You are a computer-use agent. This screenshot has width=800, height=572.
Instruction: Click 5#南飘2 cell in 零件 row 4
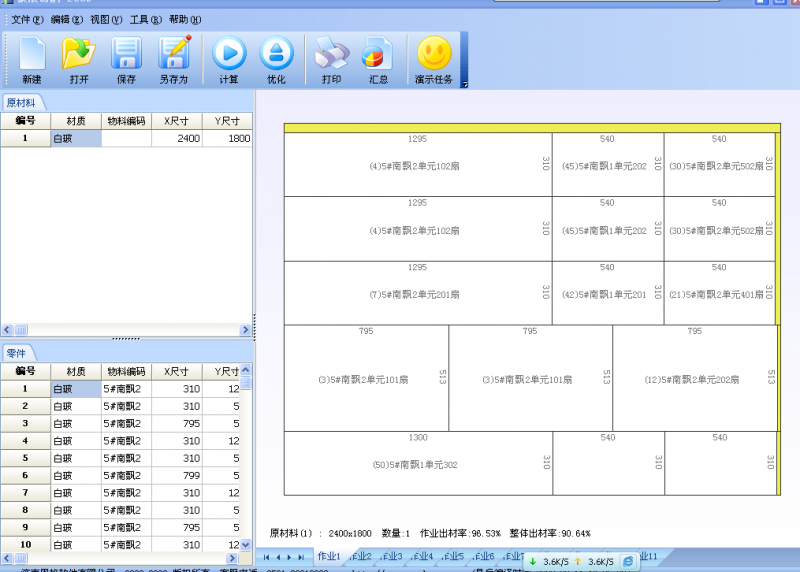click(x=126, y=441)
